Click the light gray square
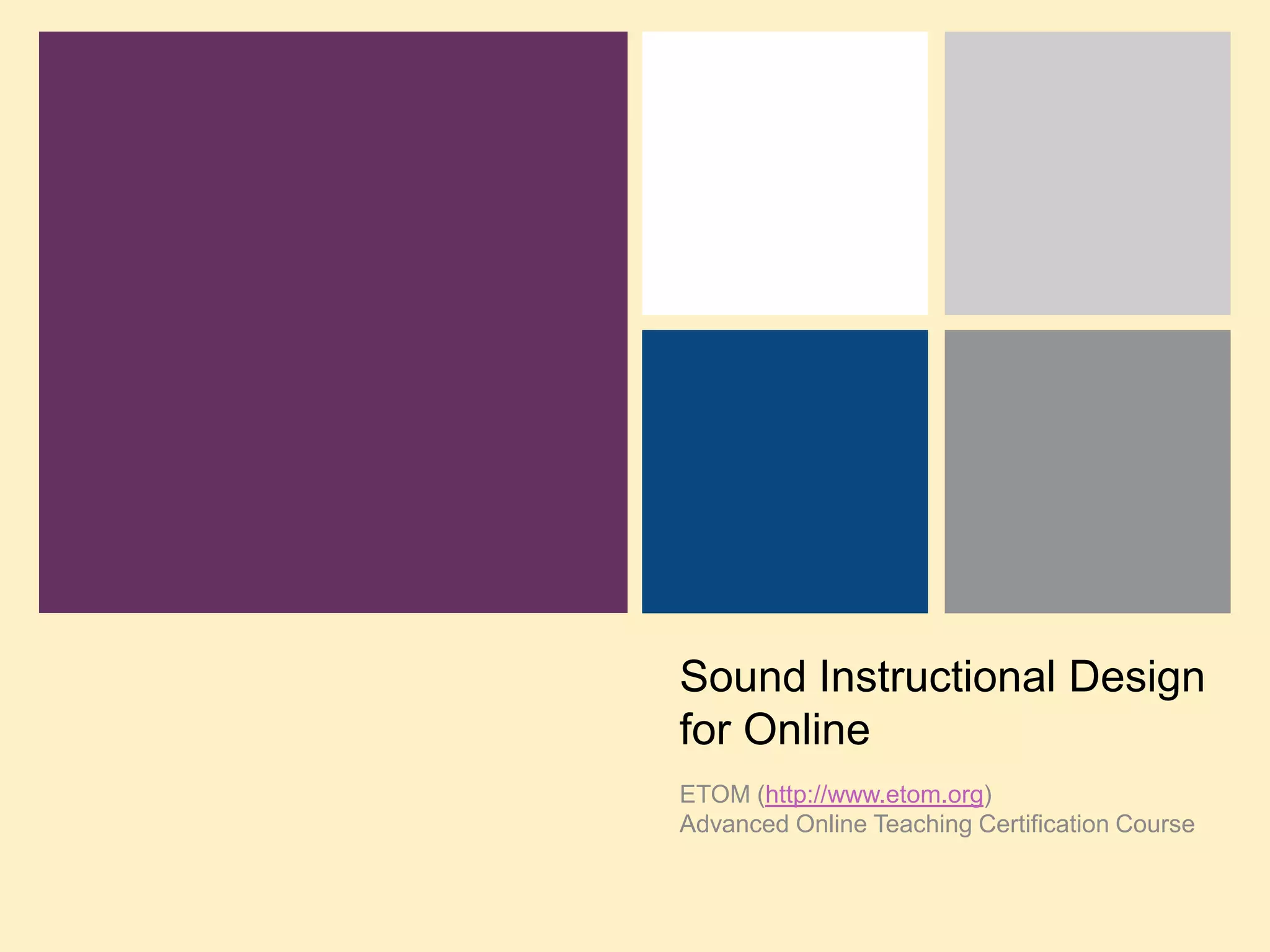 [1087, 173]
